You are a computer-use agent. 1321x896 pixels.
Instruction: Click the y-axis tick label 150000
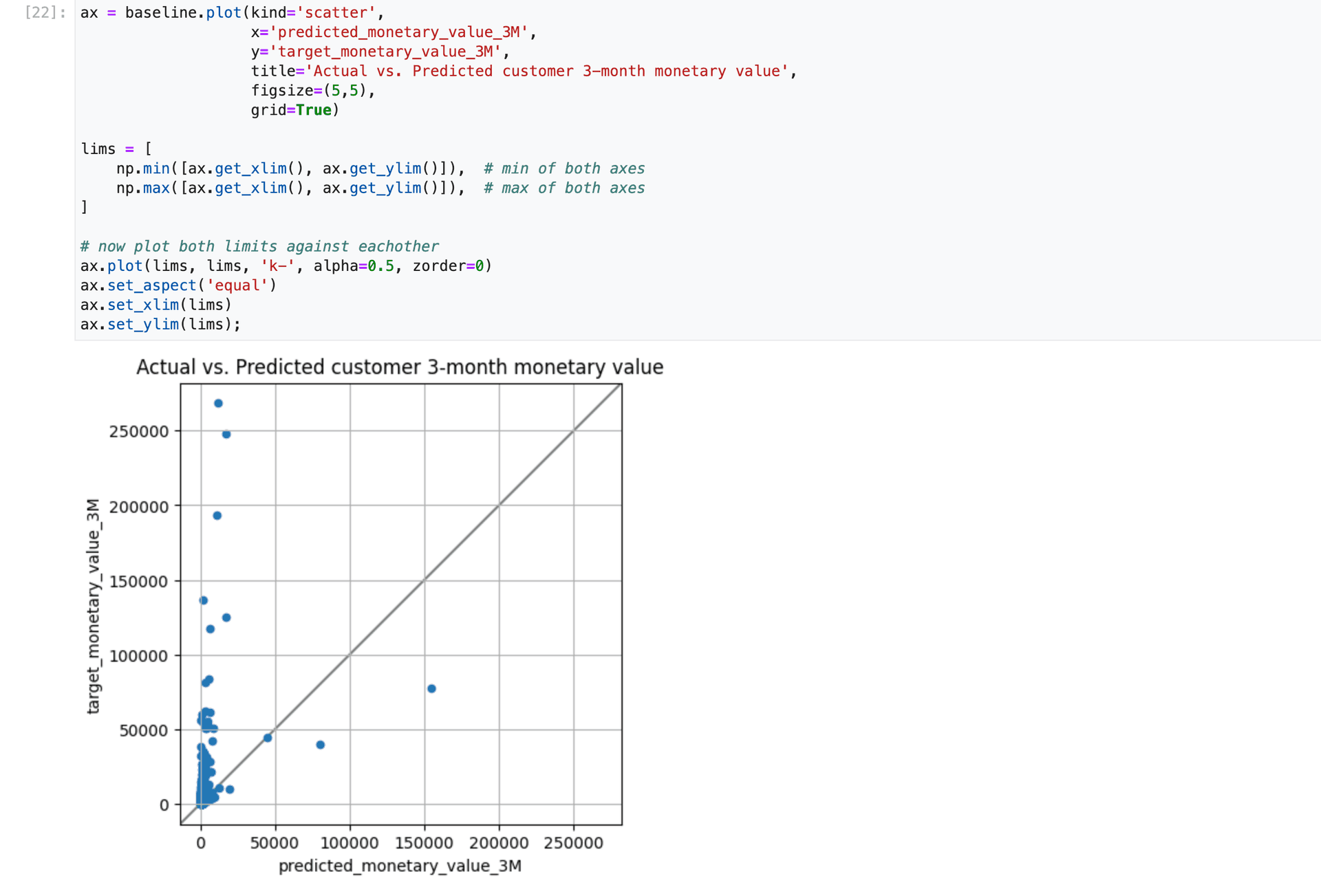click(138, 581)
